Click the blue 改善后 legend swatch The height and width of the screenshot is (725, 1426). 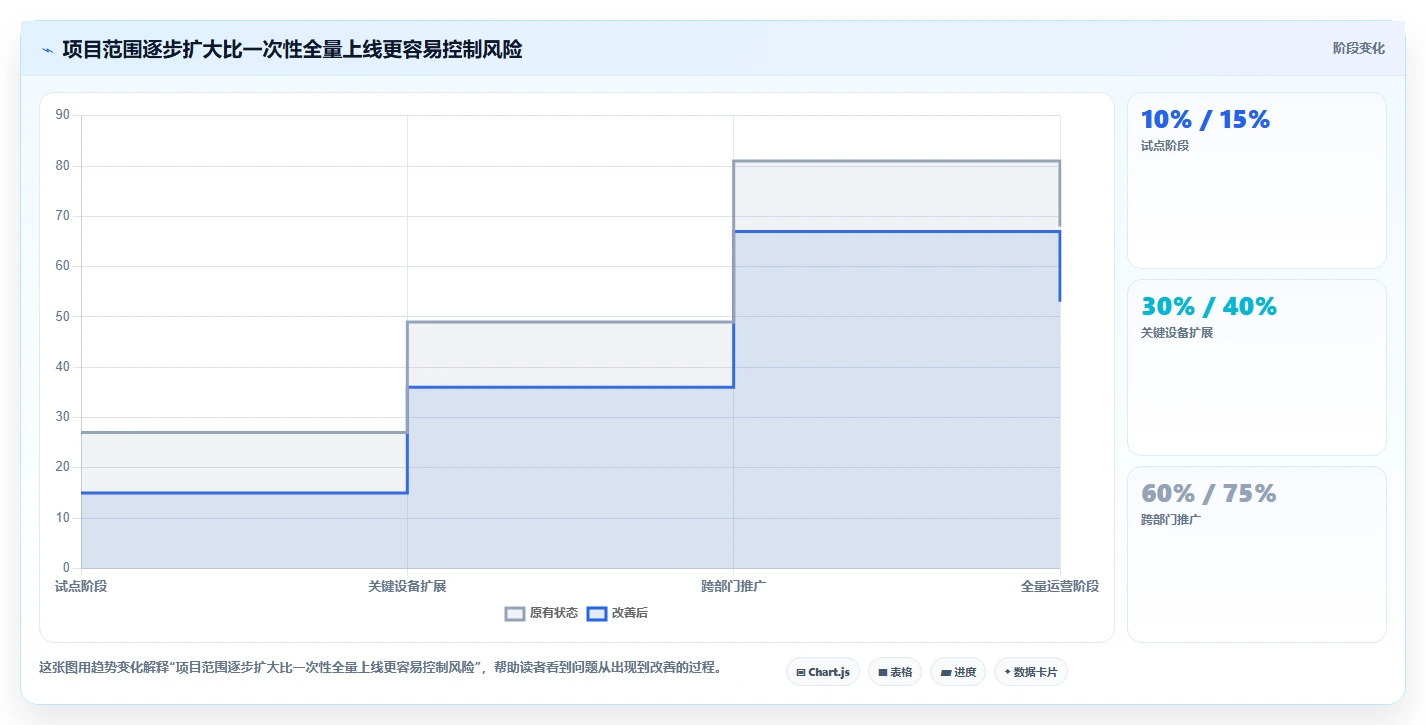coord(596,613)
